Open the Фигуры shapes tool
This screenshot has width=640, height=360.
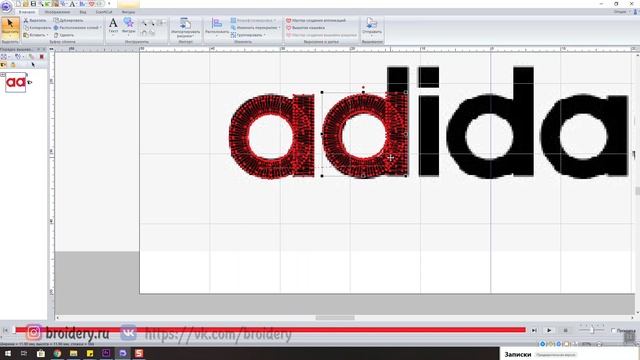[129, 25]
